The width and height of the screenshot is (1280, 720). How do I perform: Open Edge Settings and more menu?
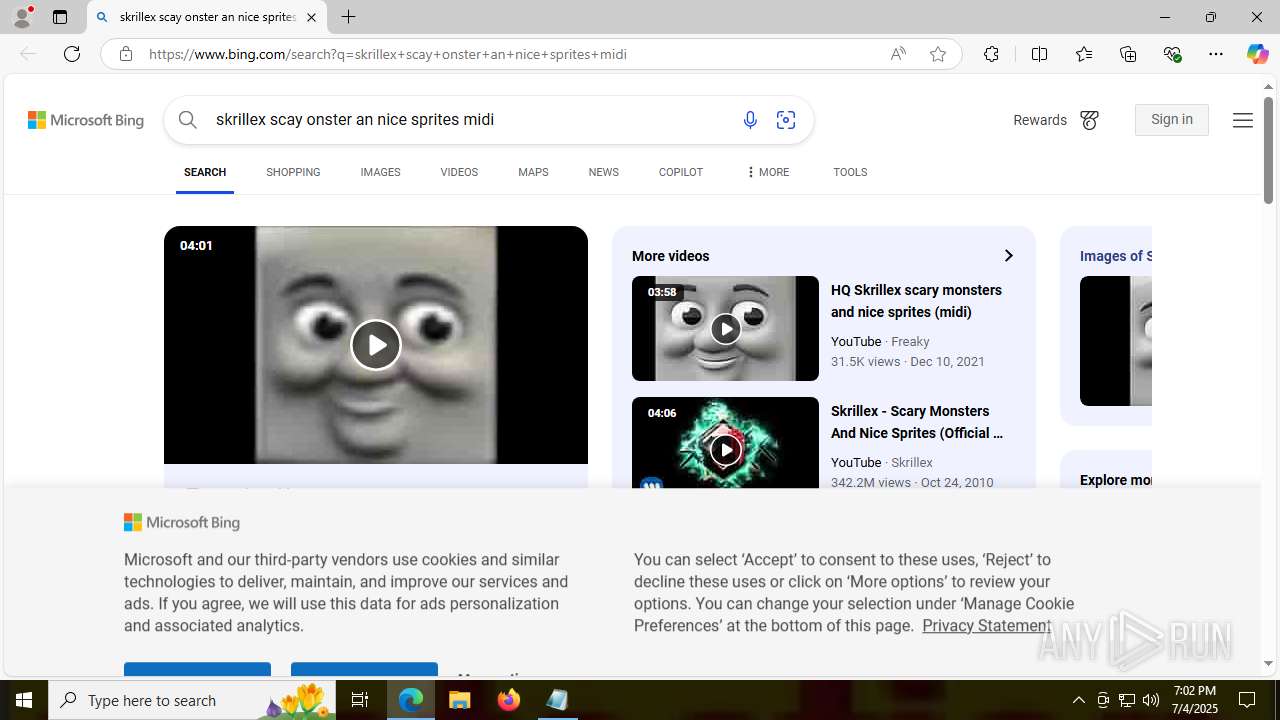pos(1216,54)
